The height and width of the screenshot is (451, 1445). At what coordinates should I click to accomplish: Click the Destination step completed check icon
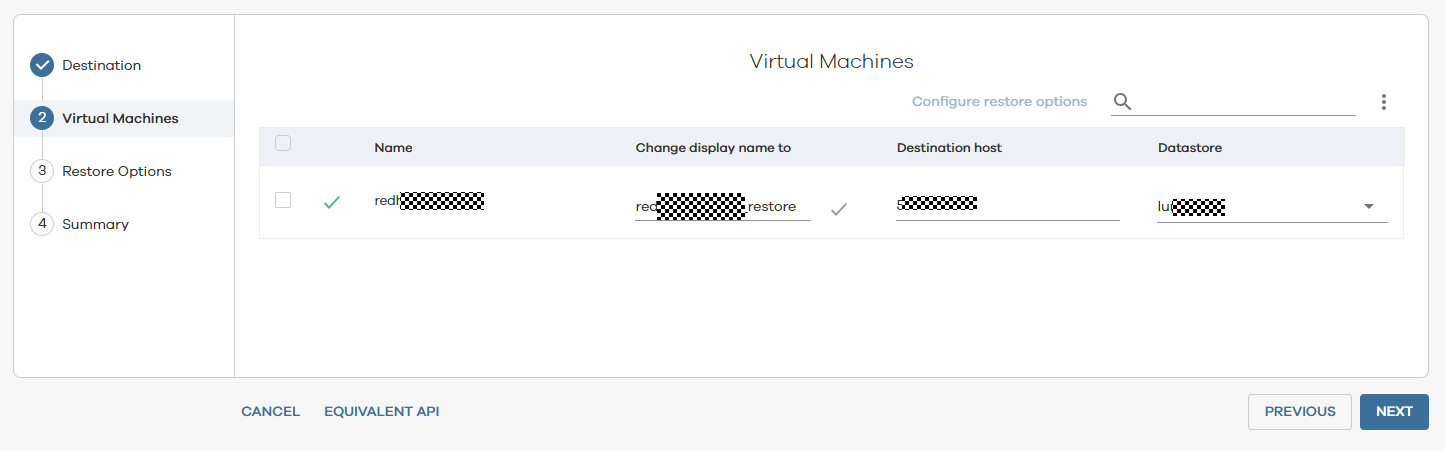[x=42, y=65]
